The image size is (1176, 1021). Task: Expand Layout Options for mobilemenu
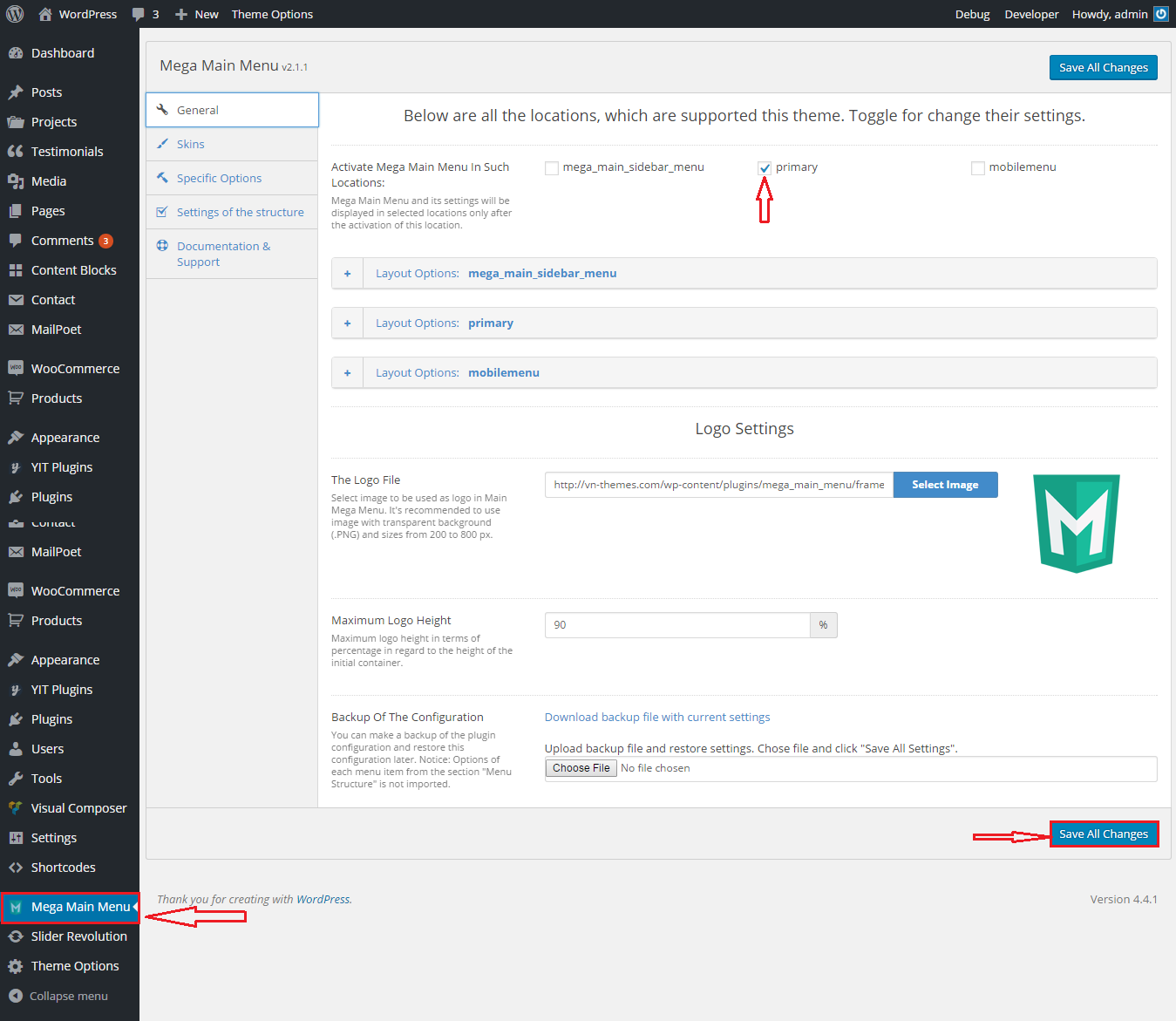point(347,373)
